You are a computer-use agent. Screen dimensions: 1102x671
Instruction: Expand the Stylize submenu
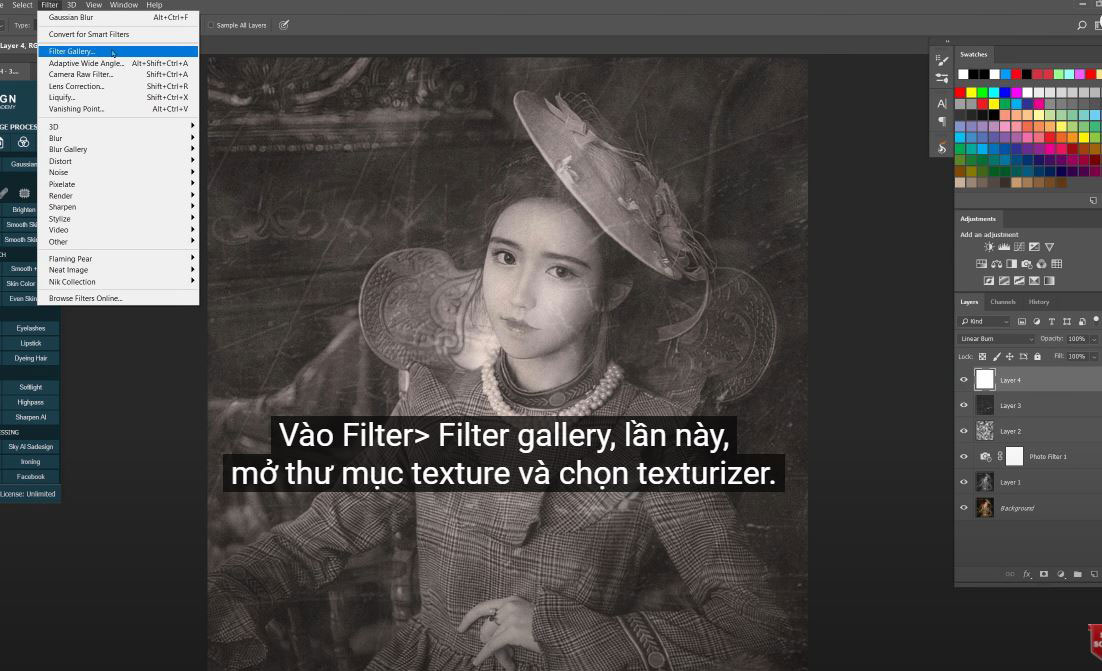(118, 219)
